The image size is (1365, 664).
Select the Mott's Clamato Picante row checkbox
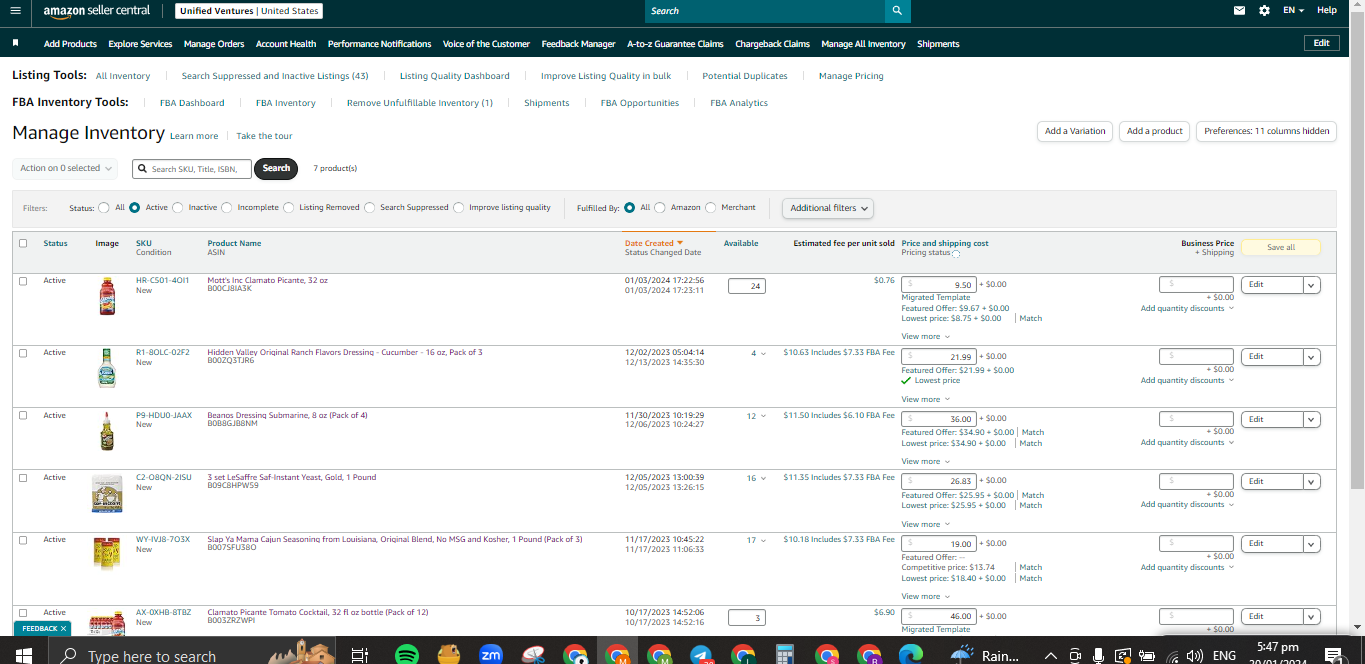click(x=23, y=281)
